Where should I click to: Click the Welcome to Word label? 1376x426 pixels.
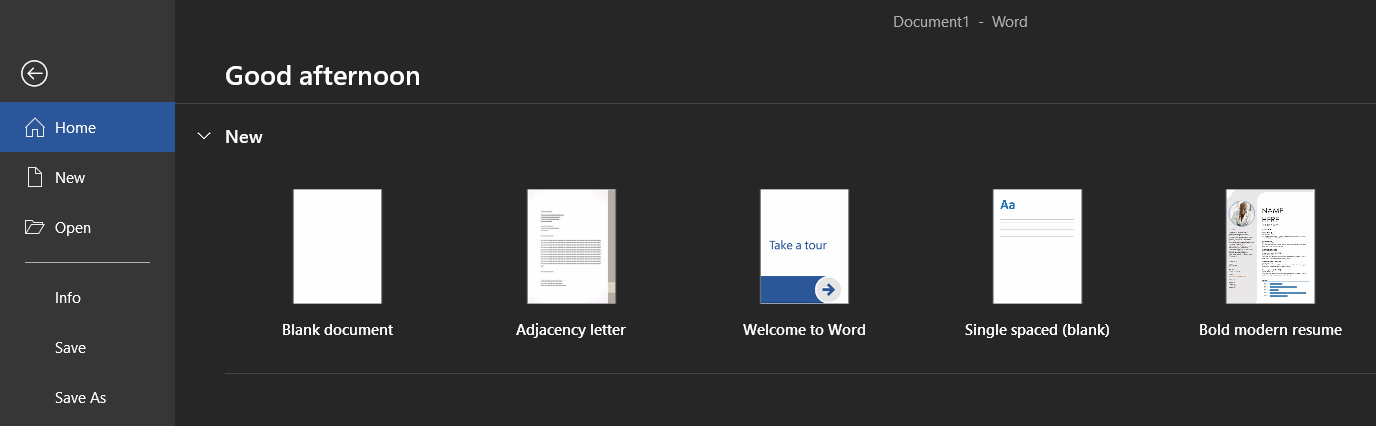point(804,330)
